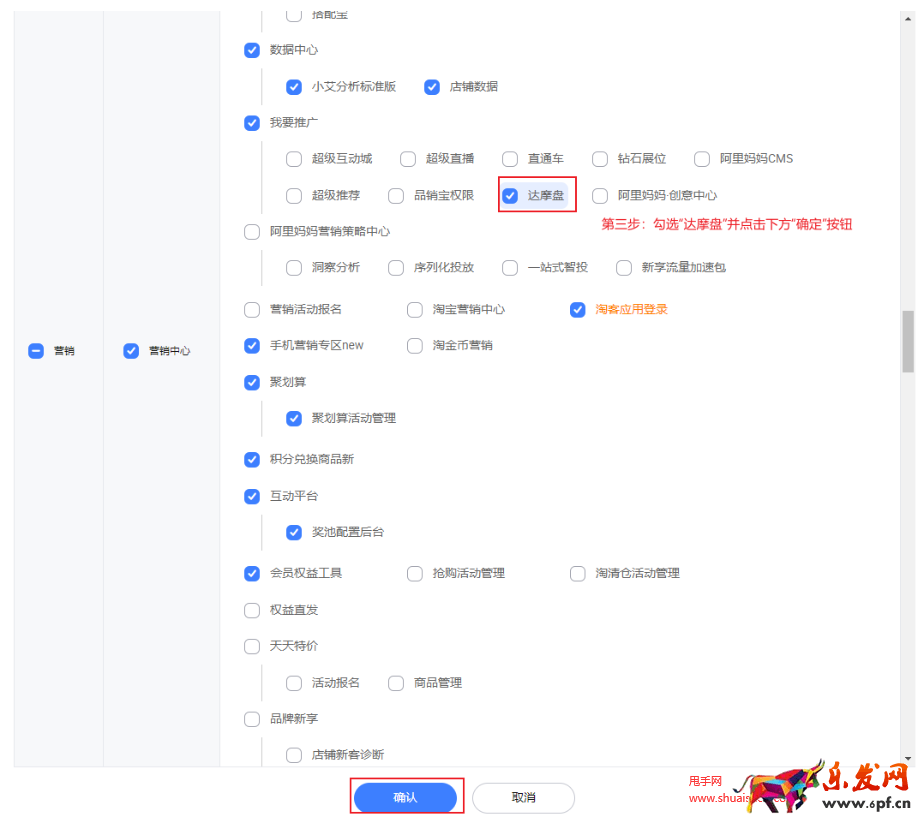Screen dimensions: 921x824
Task: Check the 商品管理 checkbox
Action: coord(397,683)
